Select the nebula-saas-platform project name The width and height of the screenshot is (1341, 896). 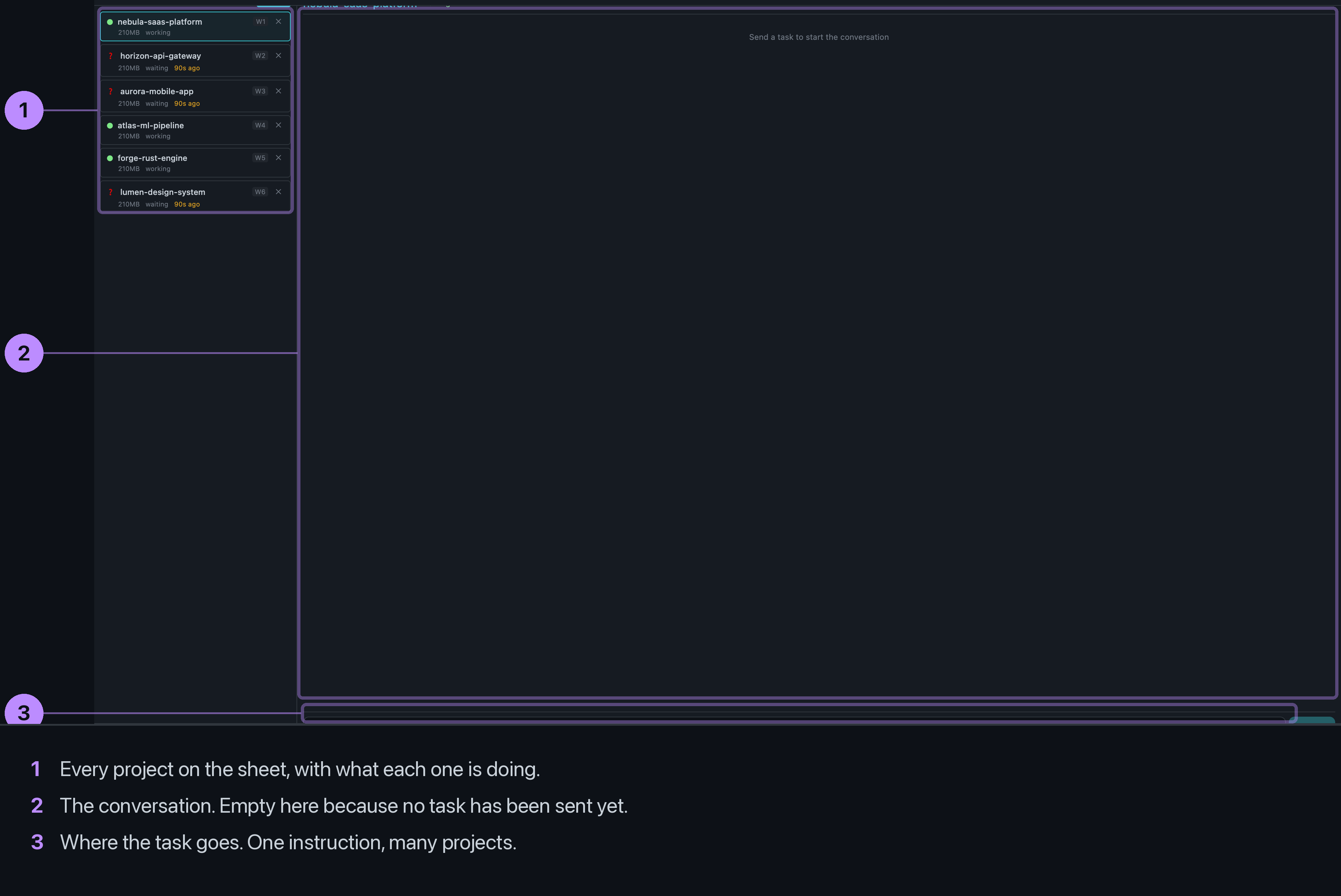click(x=159, y=22)
